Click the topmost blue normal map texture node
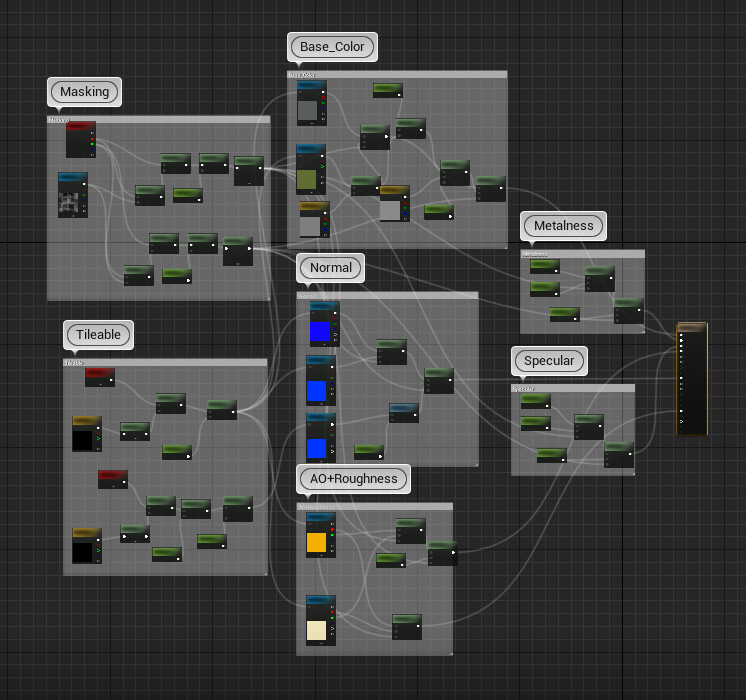Screen dimensions: 746x700 click(x=324, y=324)
